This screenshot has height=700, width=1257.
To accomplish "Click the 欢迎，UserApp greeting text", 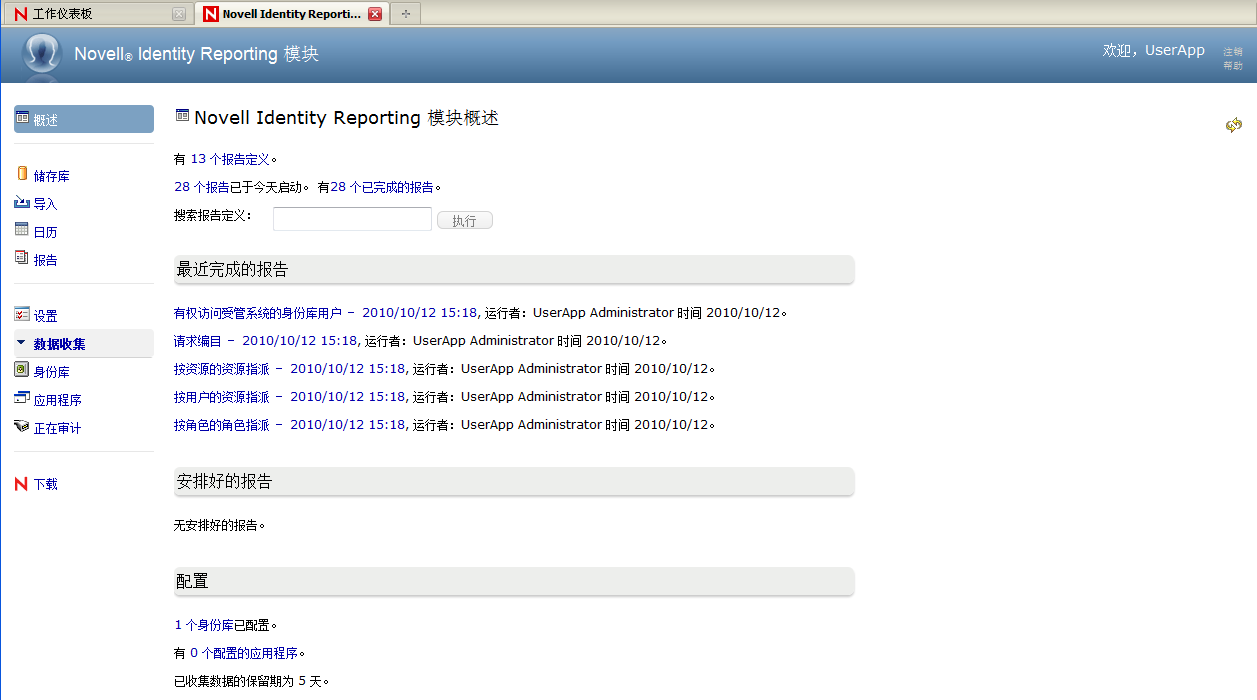I will (1153, 50).
